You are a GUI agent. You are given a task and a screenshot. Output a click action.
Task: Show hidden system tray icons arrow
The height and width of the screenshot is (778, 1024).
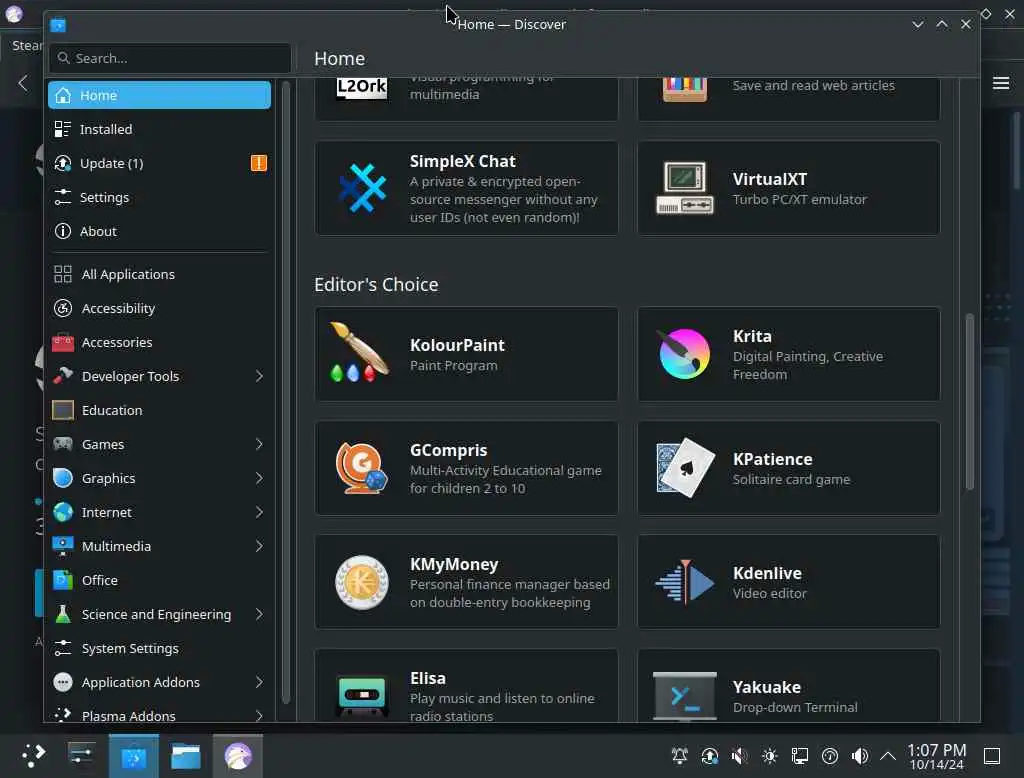point(888,756)
